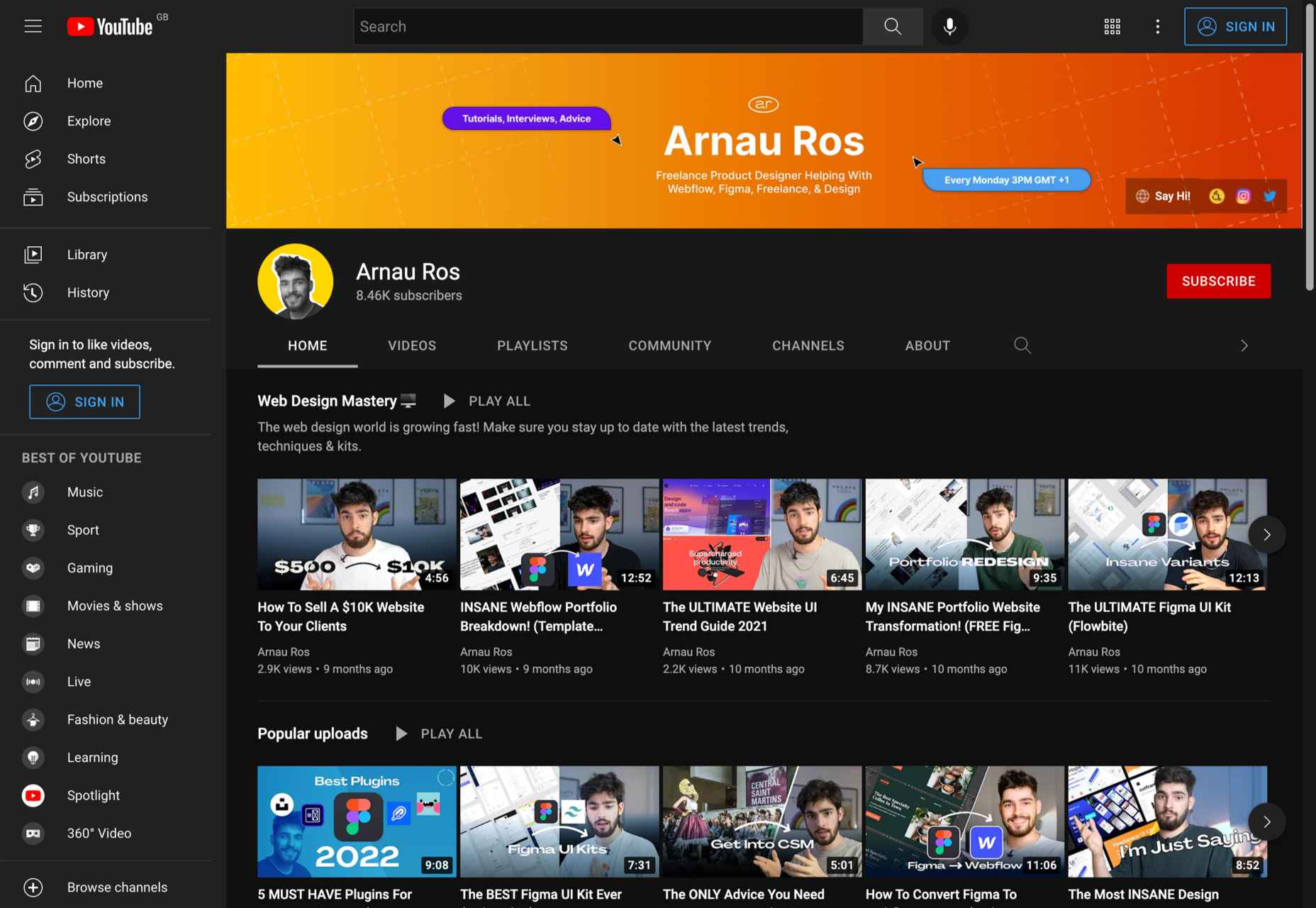
Task: Click the red Subscribe button
Action: [1218, 282]
